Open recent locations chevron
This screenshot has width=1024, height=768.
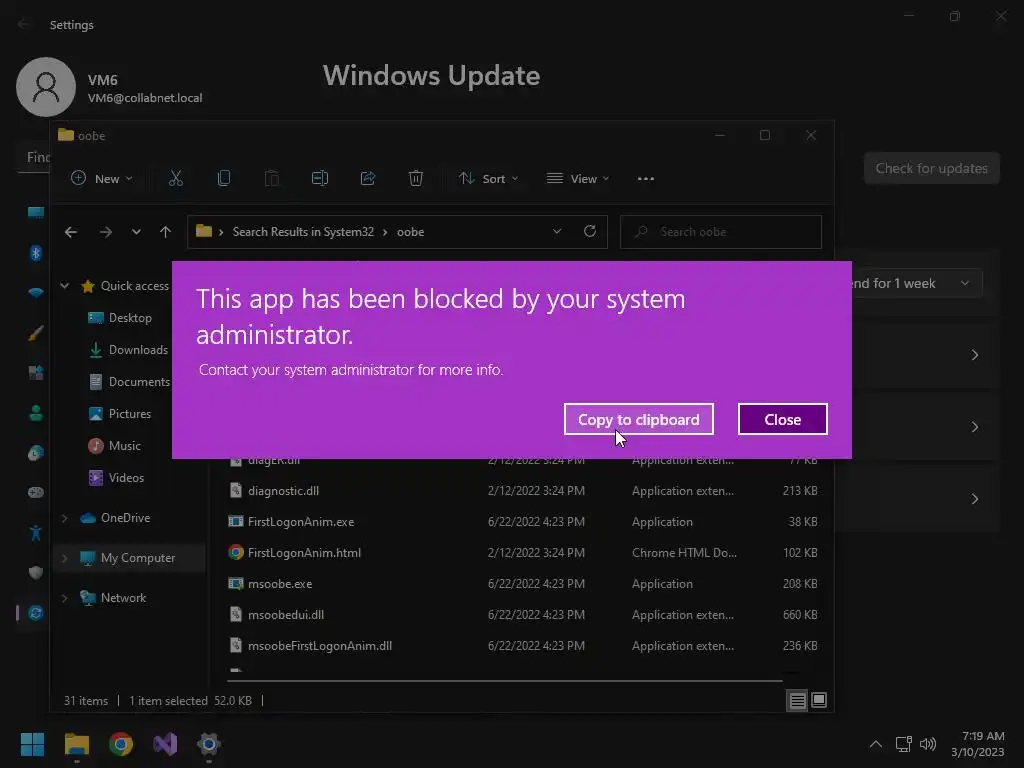pyautogui.click(x=136, y=232)
